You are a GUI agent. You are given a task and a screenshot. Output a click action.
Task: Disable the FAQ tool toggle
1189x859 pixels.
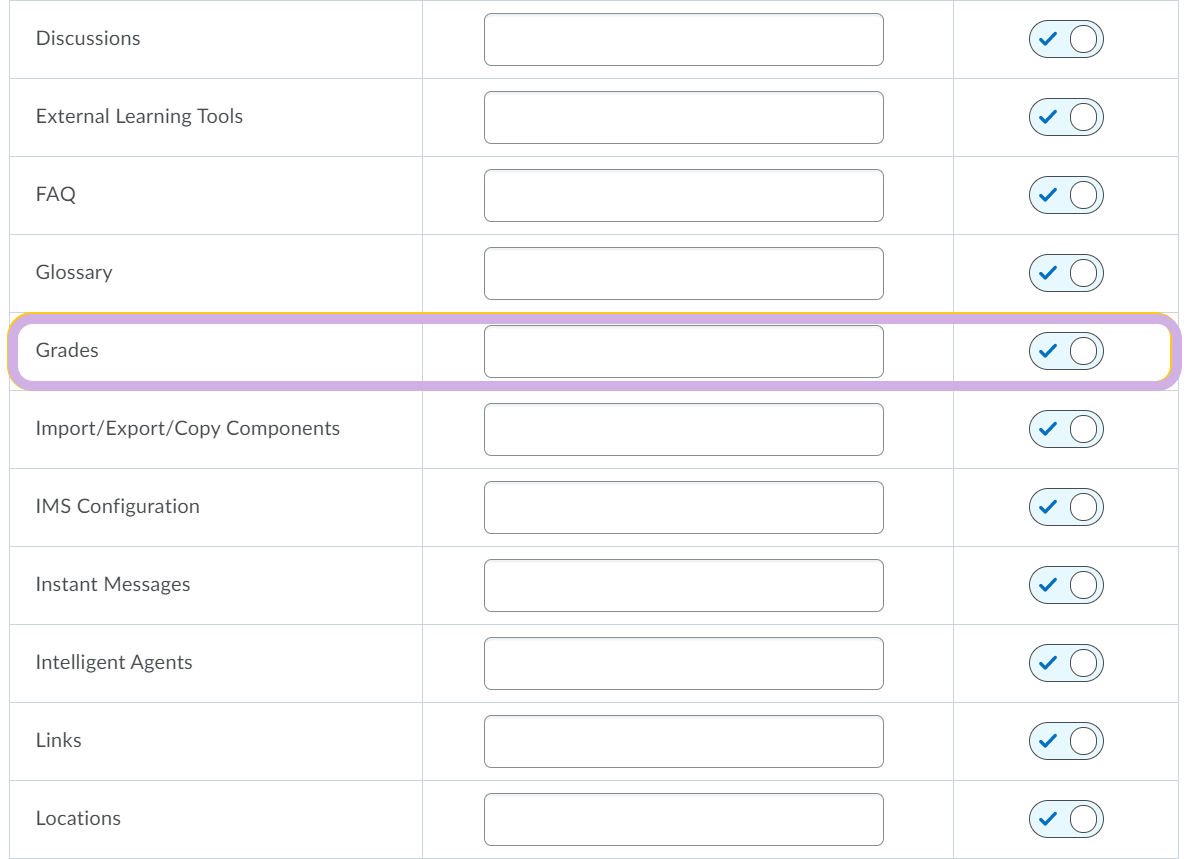click(1065, 196)
